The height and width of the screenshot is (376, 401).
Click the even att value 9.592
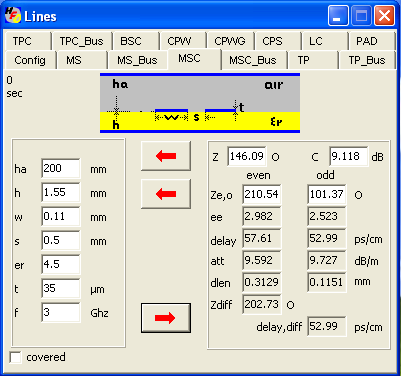pos(262,260)
